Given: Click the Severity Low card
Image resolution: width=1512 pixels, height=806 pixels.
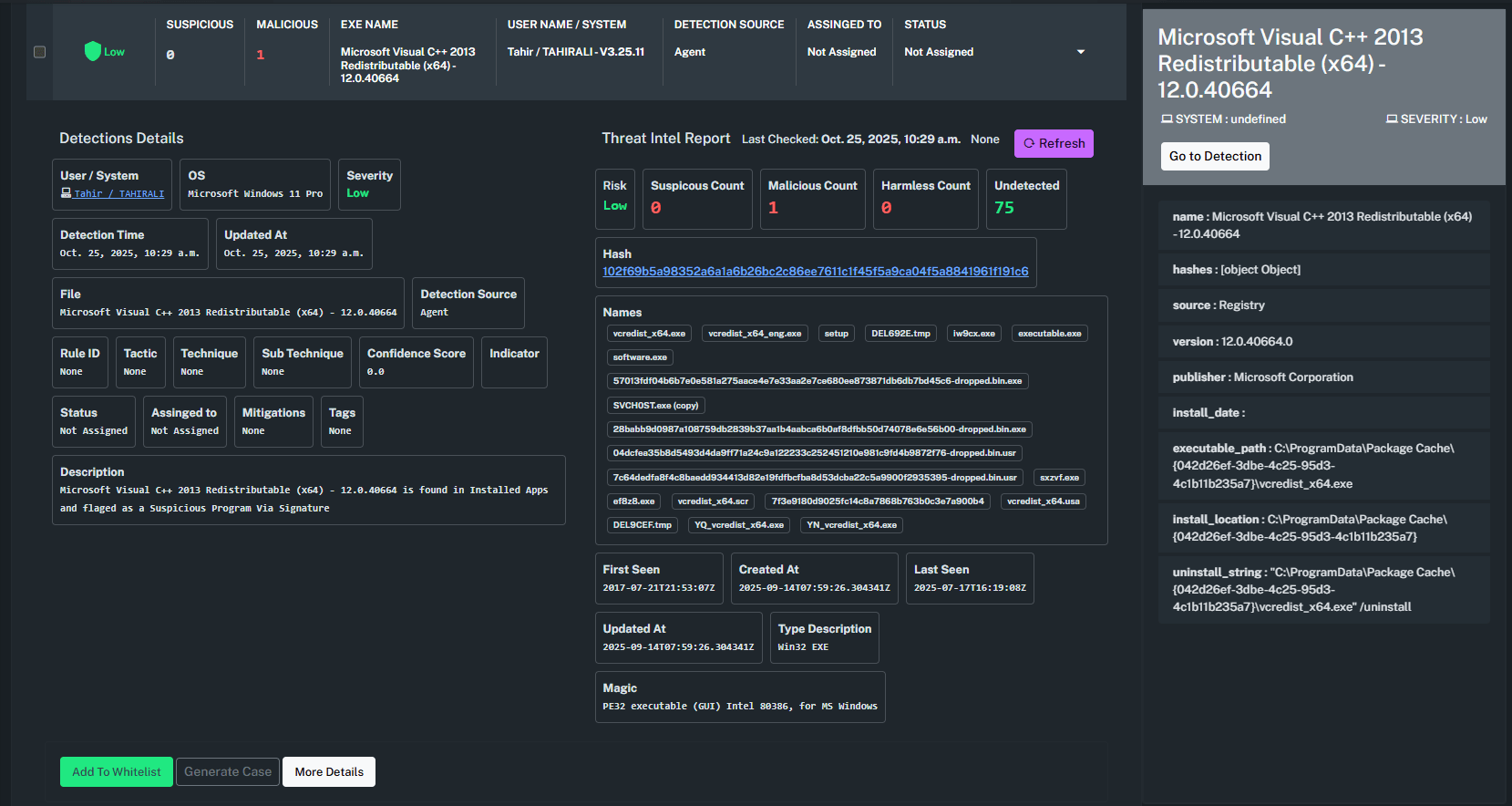Looking at the screenshot, I should click(x=369, y=184).
